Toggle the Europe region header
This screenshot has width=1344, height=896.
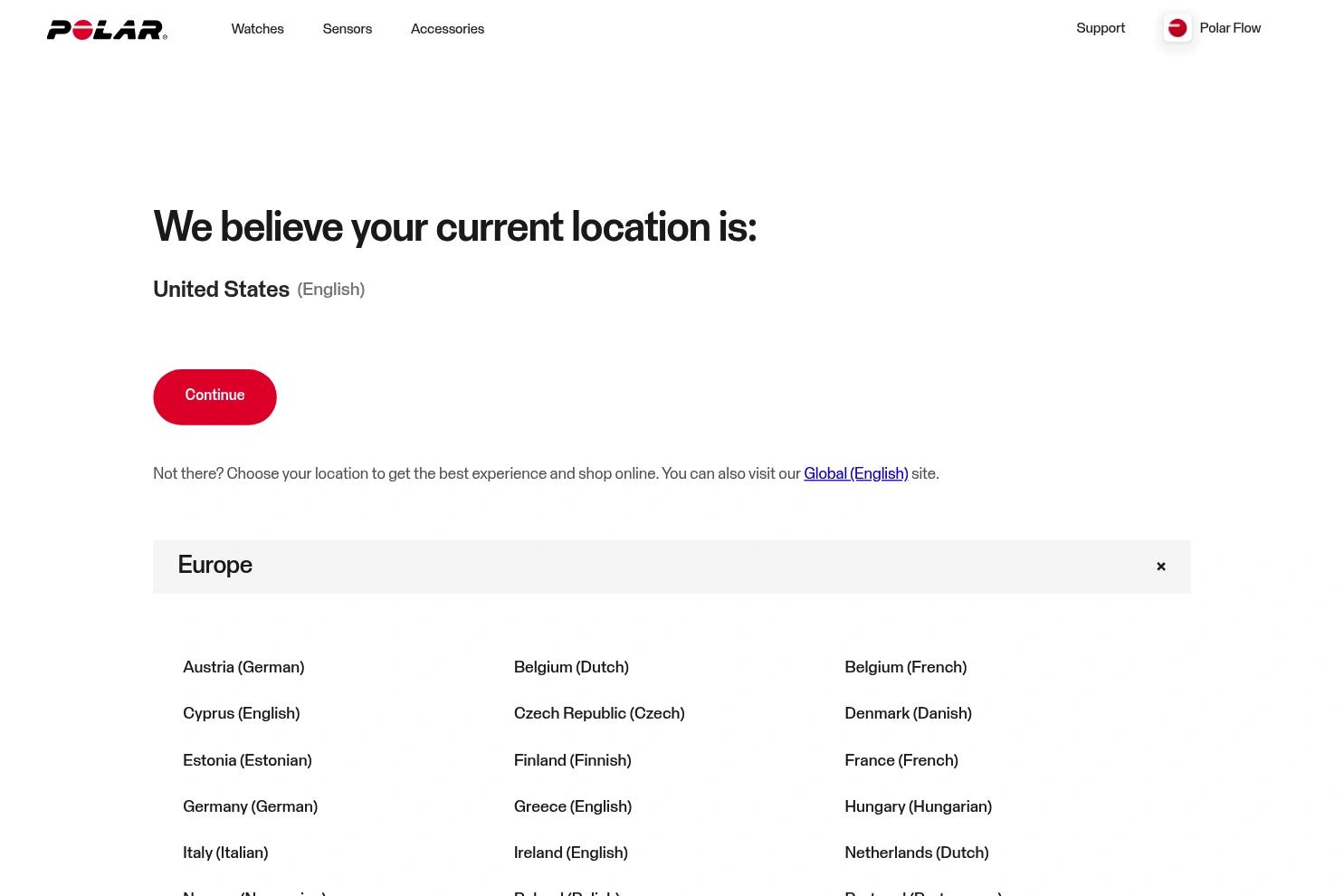672,567
